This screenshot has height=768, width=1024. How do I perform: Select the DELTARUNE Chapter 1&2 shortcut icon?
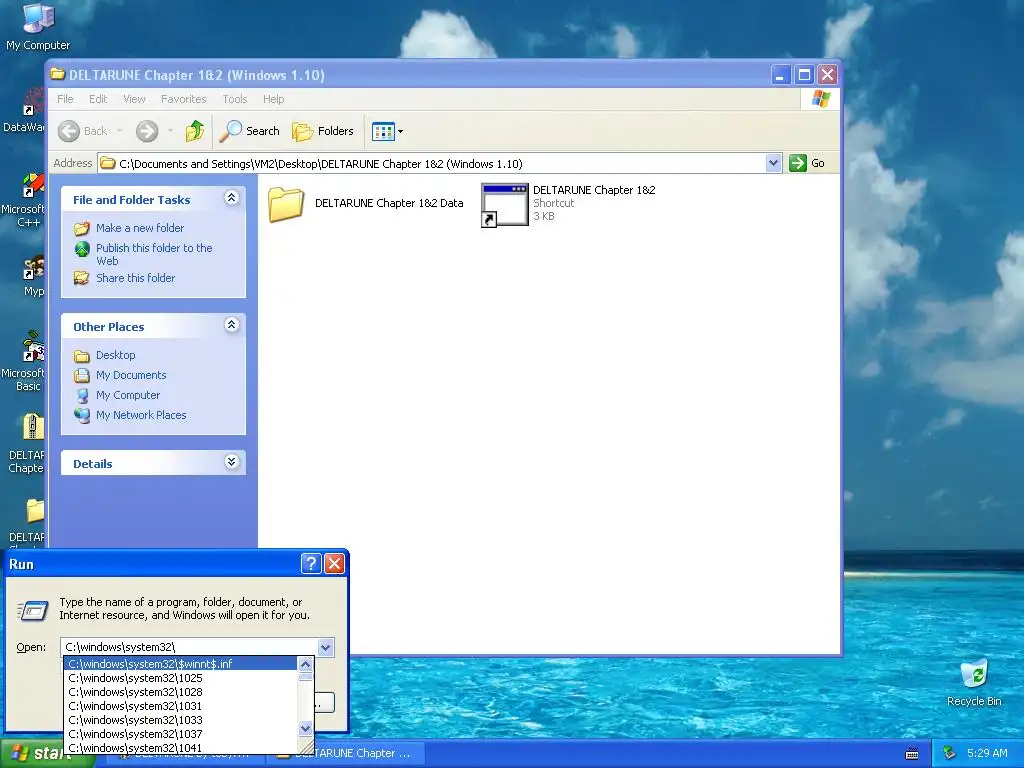504,205
